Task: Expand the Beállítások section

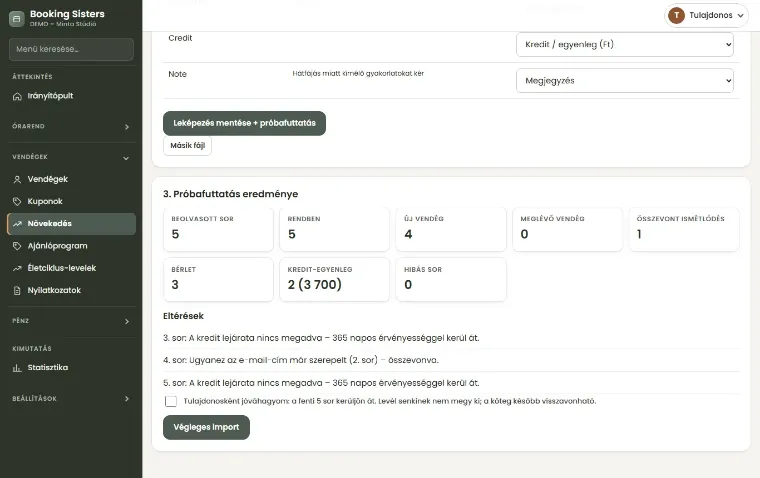Action: 71,398
